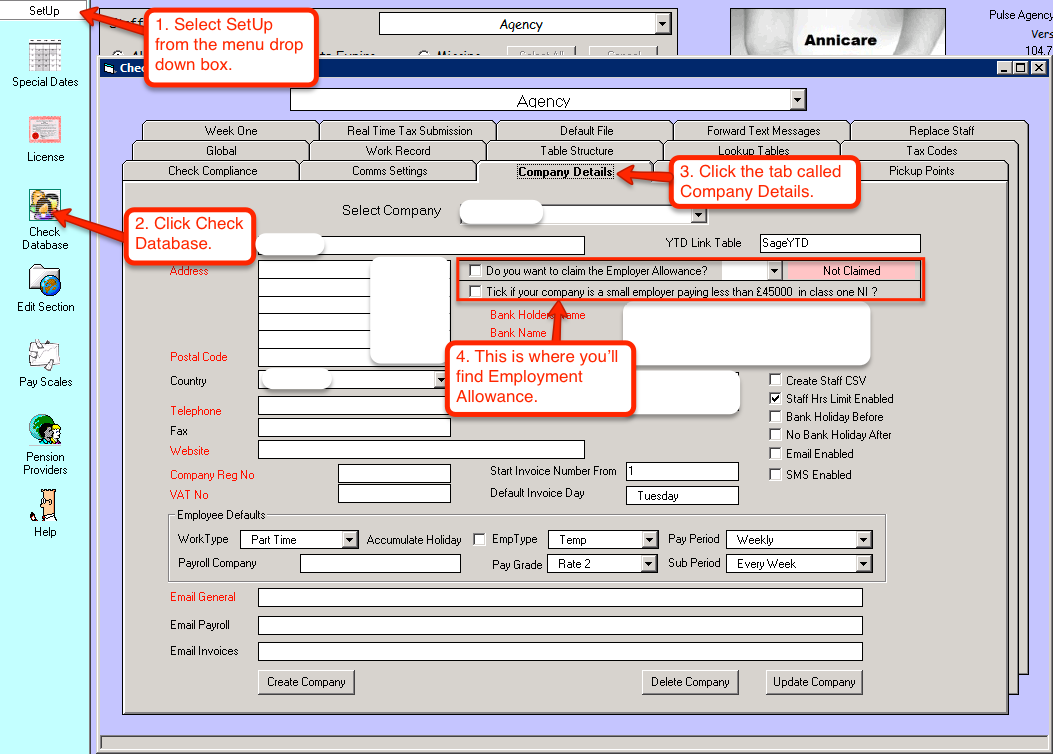Enable the SMS Enabled checkbox
This screenshot has width=1053, height=754.
(x=775, y=475)
